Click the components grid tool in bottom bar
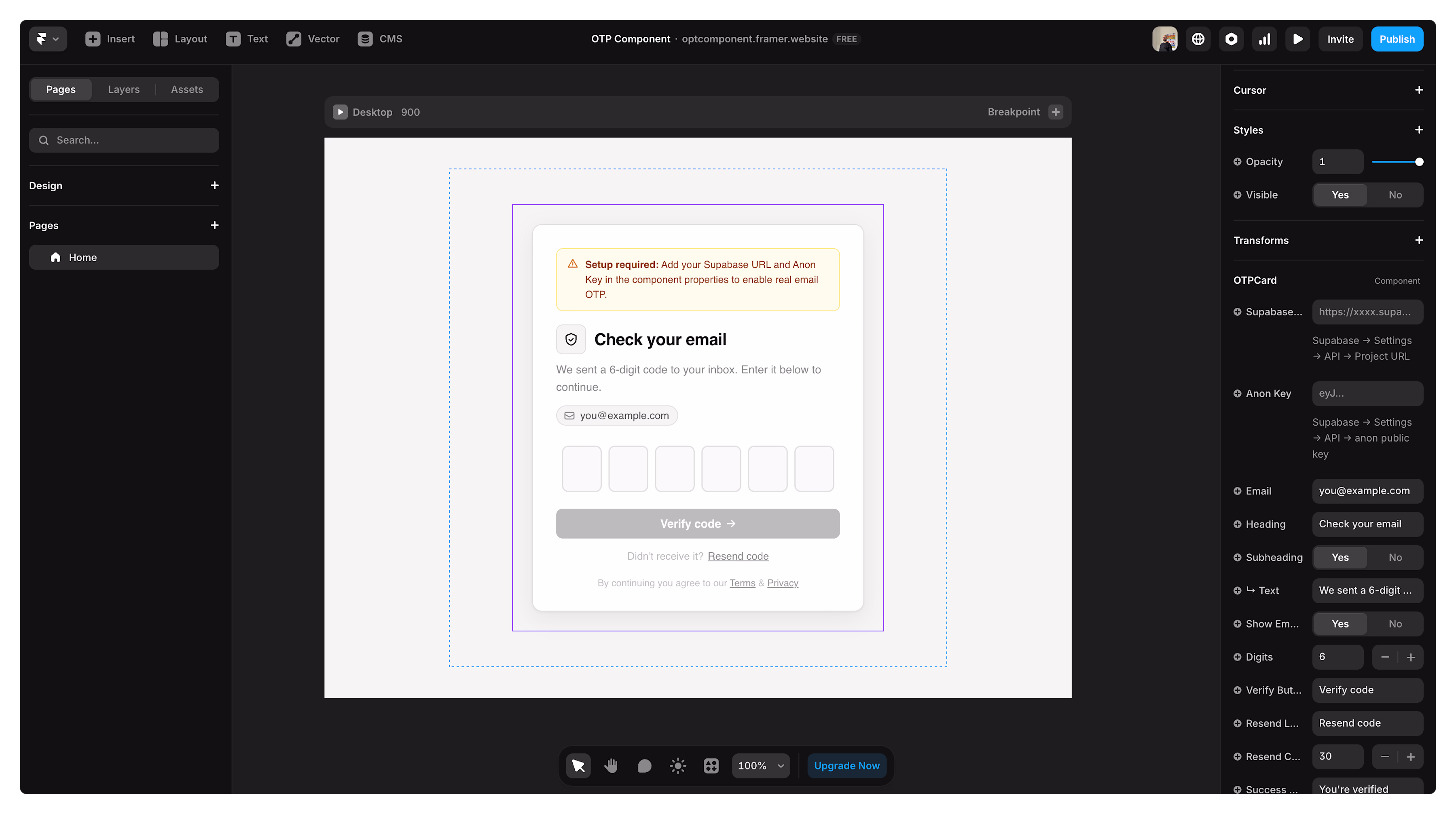Viewport: 1456px width, 814px height. (x=711, y=765)
